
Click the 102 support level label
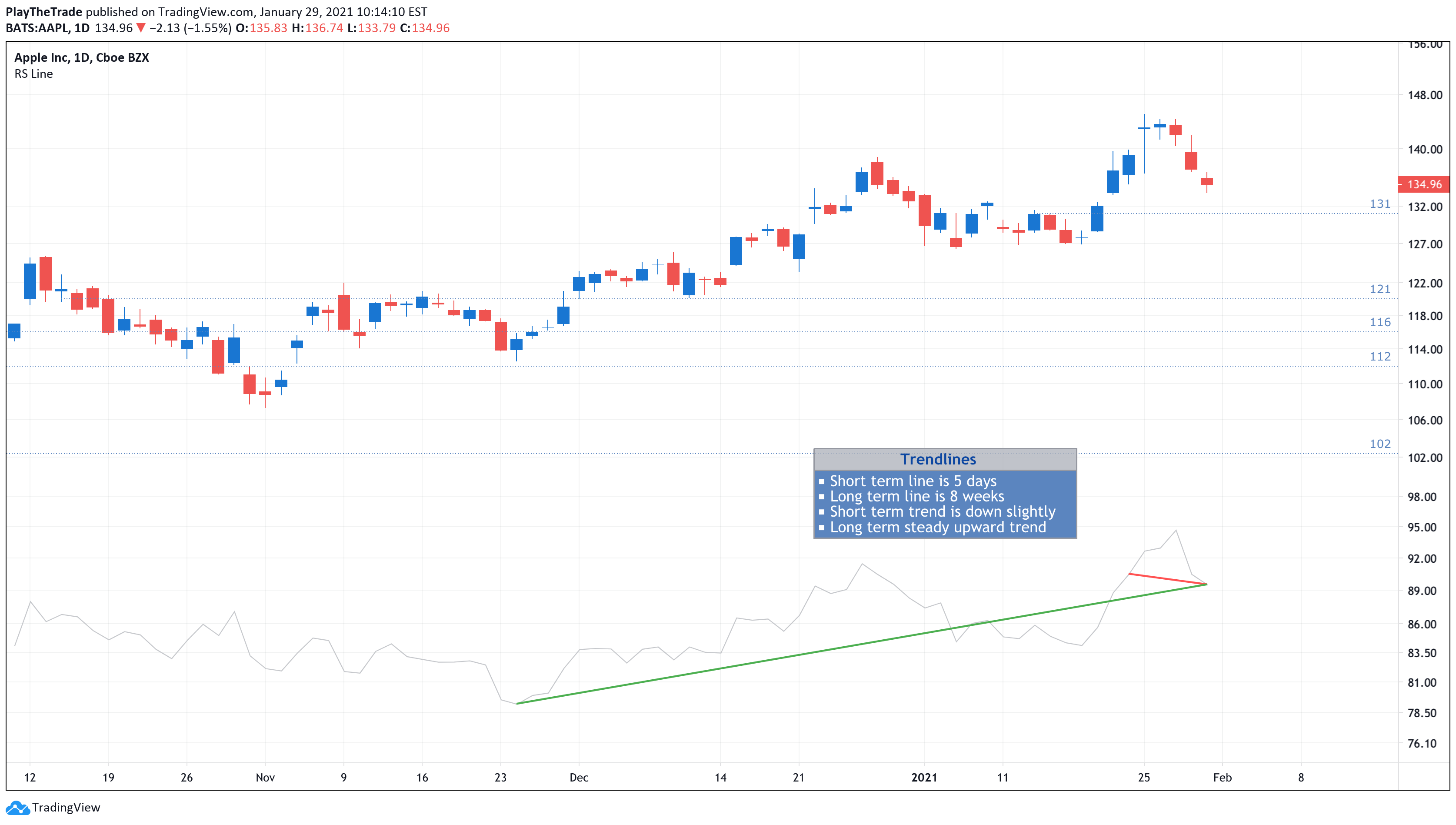(1379, 444)
